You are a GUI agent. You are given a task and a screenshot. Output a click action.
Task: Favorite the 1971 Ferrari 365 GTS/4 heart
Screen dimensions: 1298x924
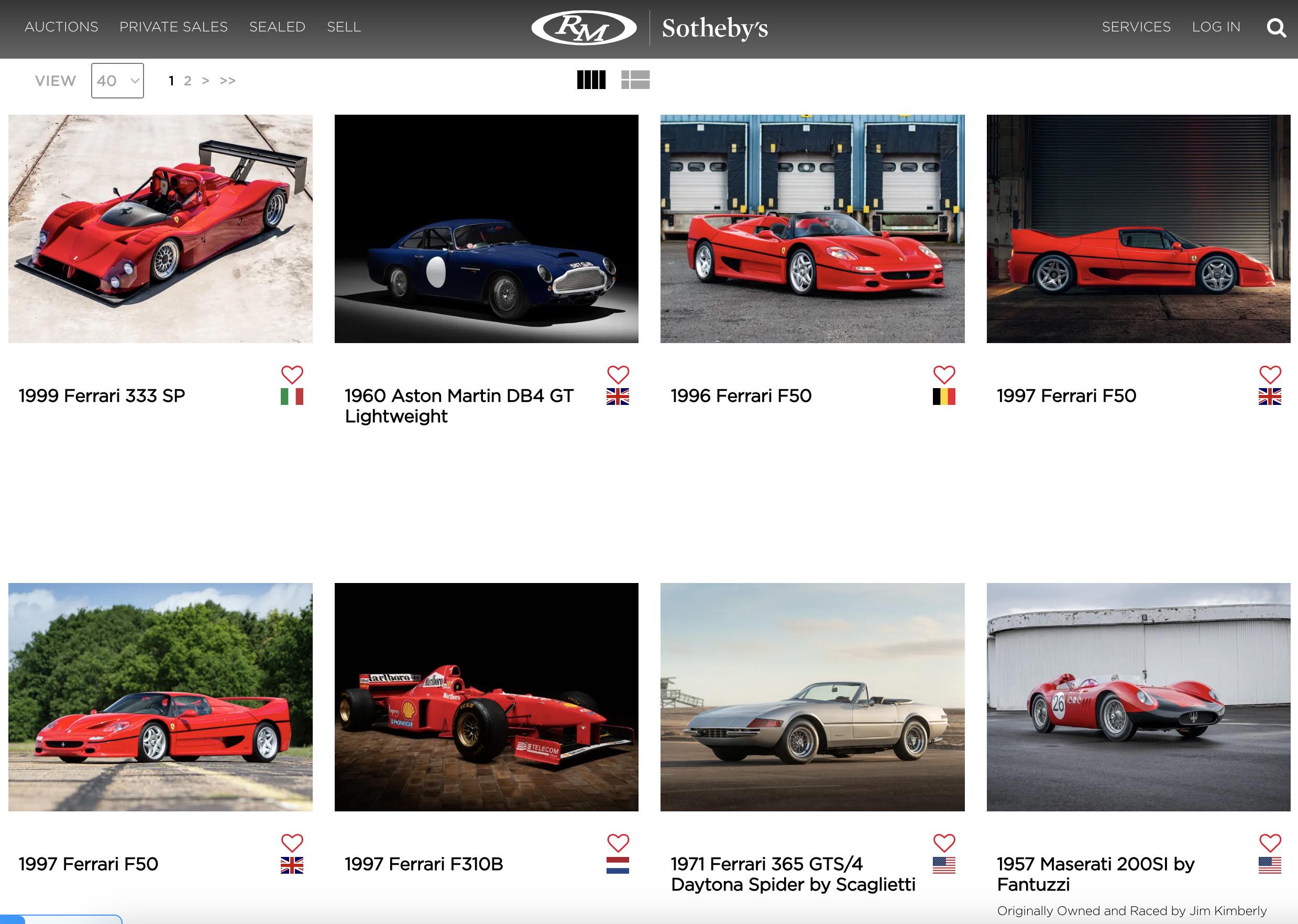point(943,843)
